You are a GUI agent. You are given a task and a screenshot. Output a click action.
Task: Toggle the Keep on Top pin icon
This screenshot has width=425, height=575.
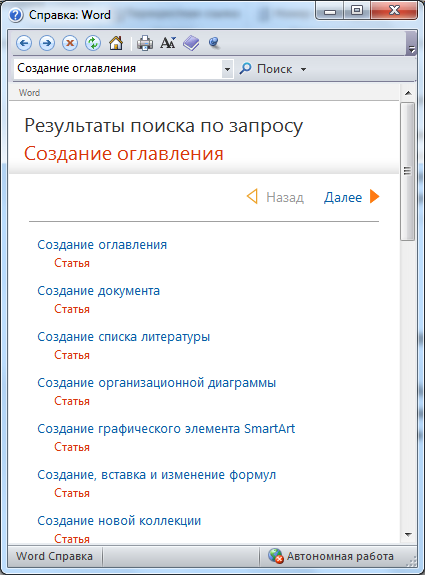pyautogui.click(x=214, y=43)
